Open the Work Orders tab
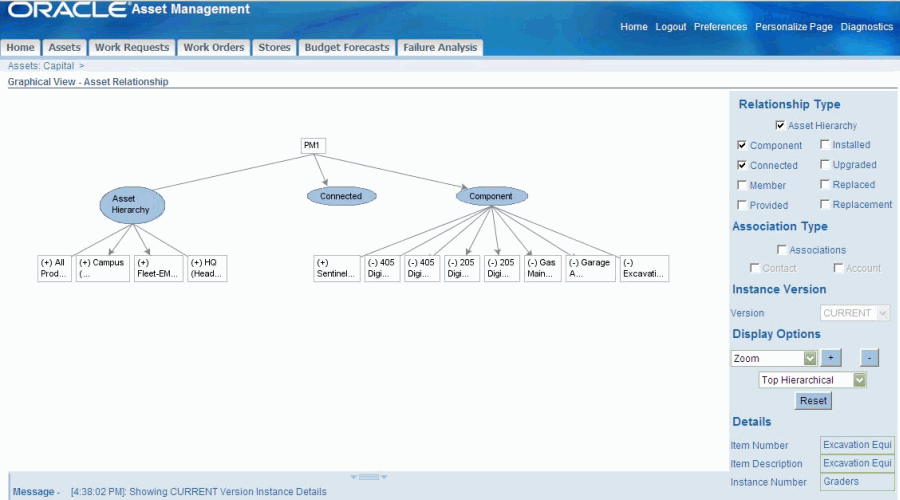The image size is (900, 500). click(x=214, y=48)
